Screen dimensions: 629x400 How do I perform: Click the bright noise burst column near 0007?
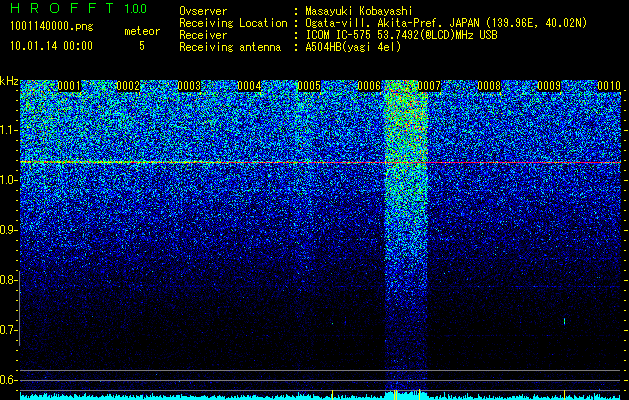tap(406, 235)
